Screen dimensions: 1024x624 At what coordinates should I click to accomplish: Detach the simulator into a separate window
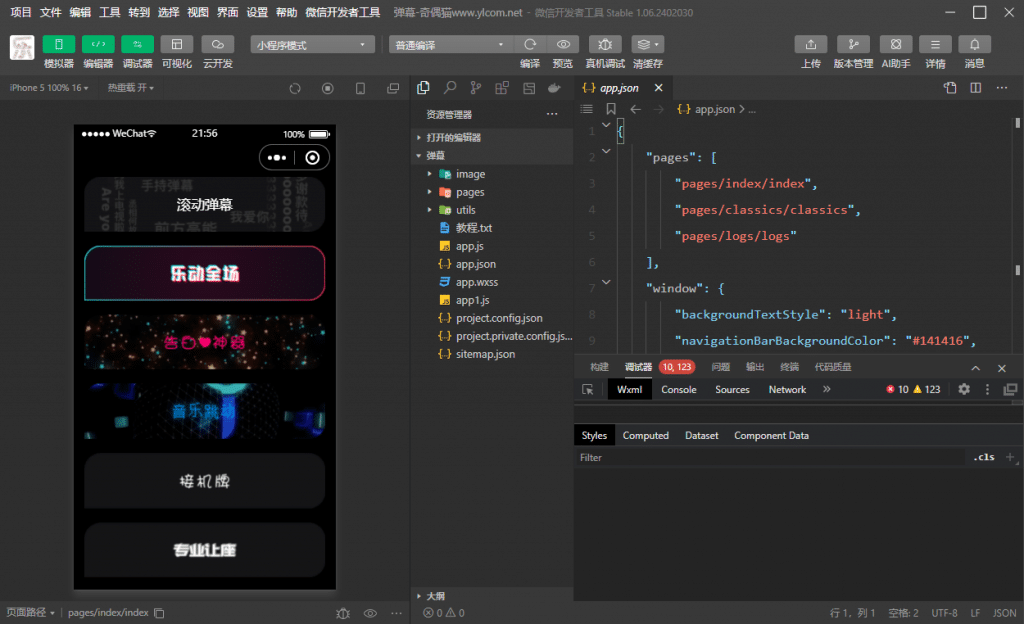[393, 88]
